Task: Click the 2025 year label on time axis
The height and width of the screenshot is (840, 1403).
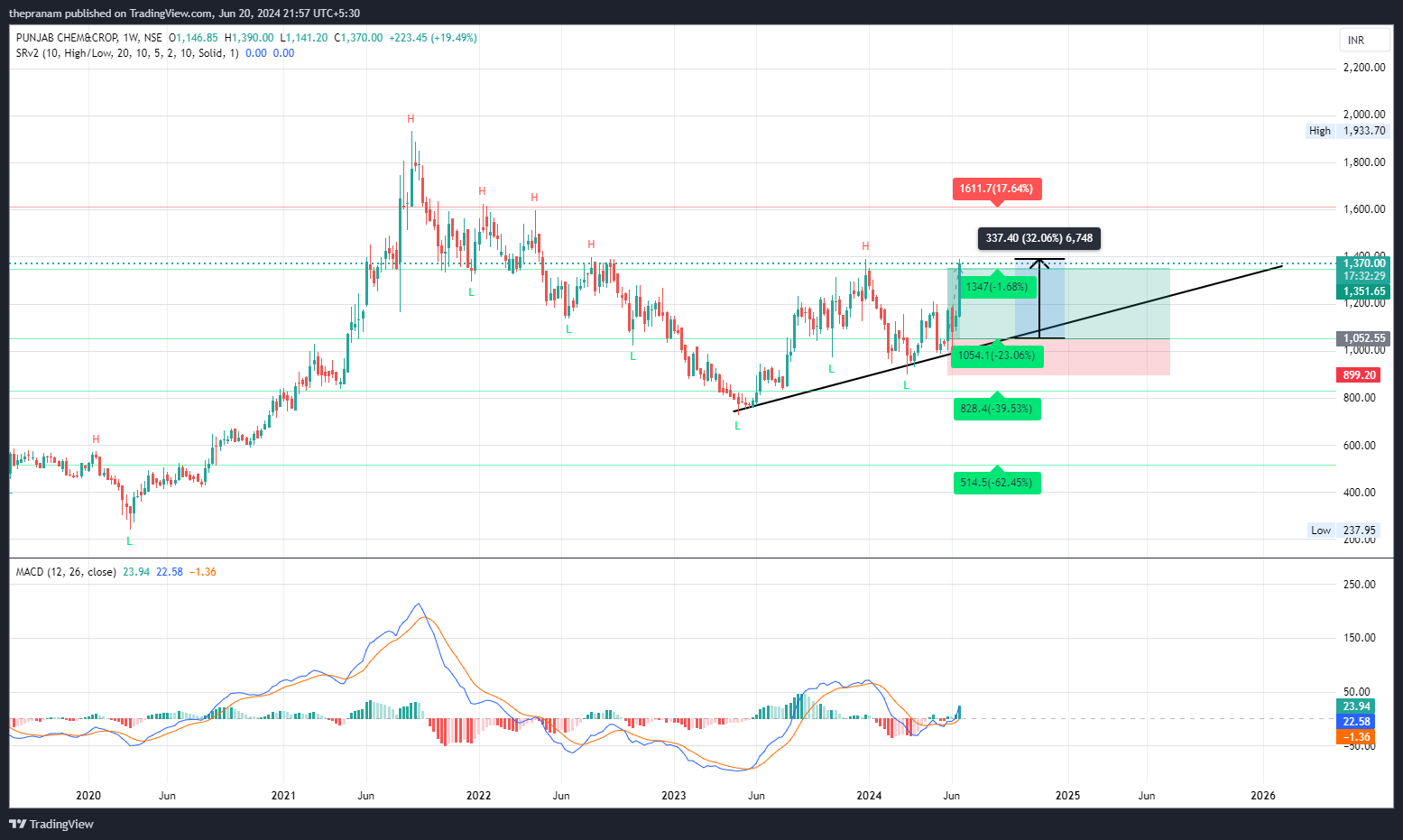Action: [1067, 796]
